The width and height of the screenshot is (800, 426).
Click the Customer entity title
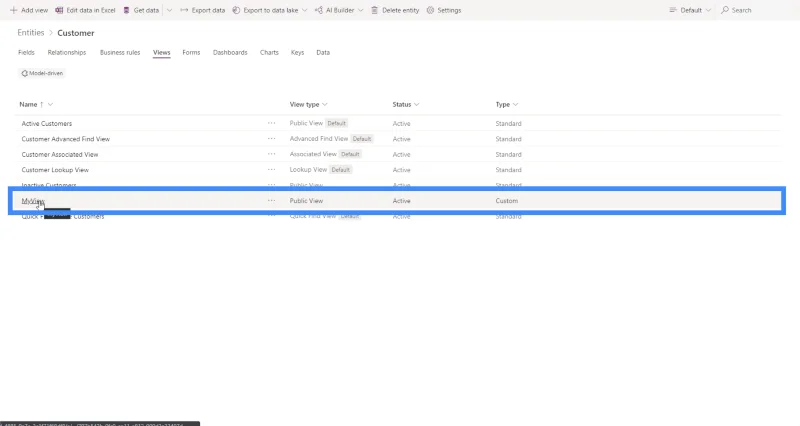[76, 33]
